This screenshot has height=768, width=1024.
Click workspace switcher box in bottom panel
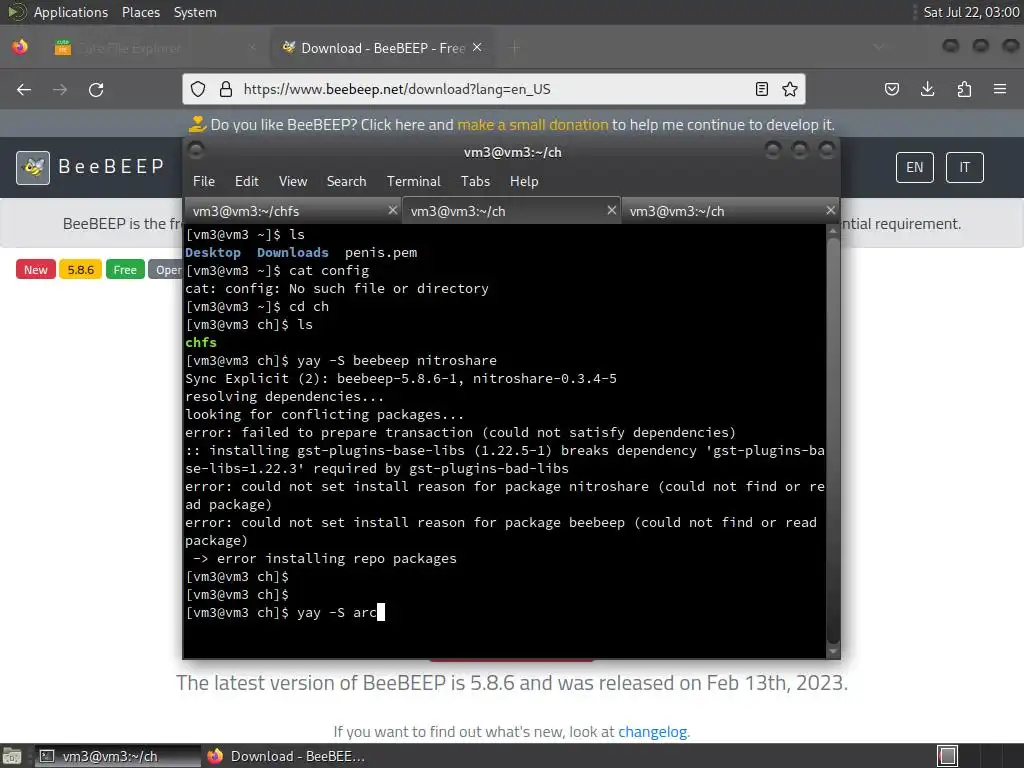[947, 756]
